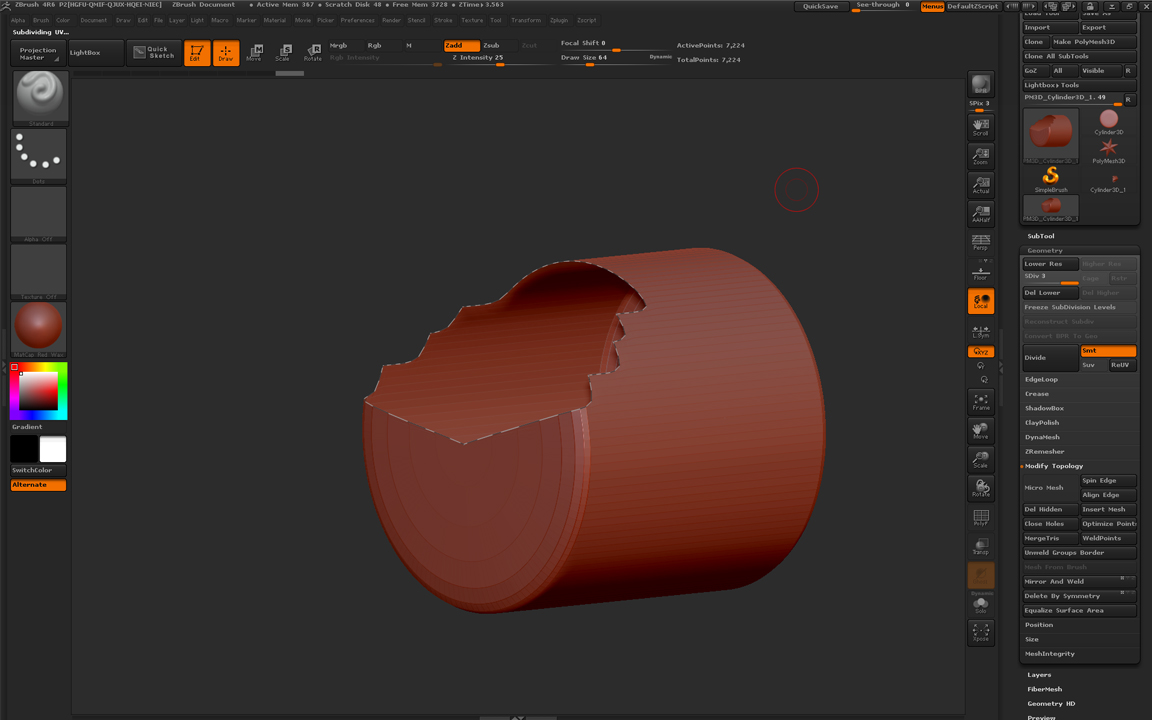Activate the Draw mode button
1152x720 pixels.
coord(226,53)
